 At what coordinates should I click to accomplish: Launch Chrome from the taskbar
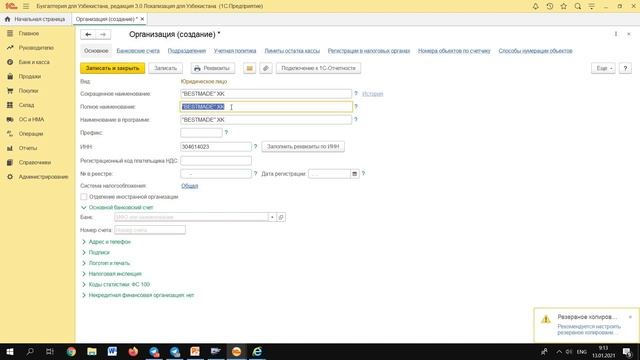pos(71,351)
